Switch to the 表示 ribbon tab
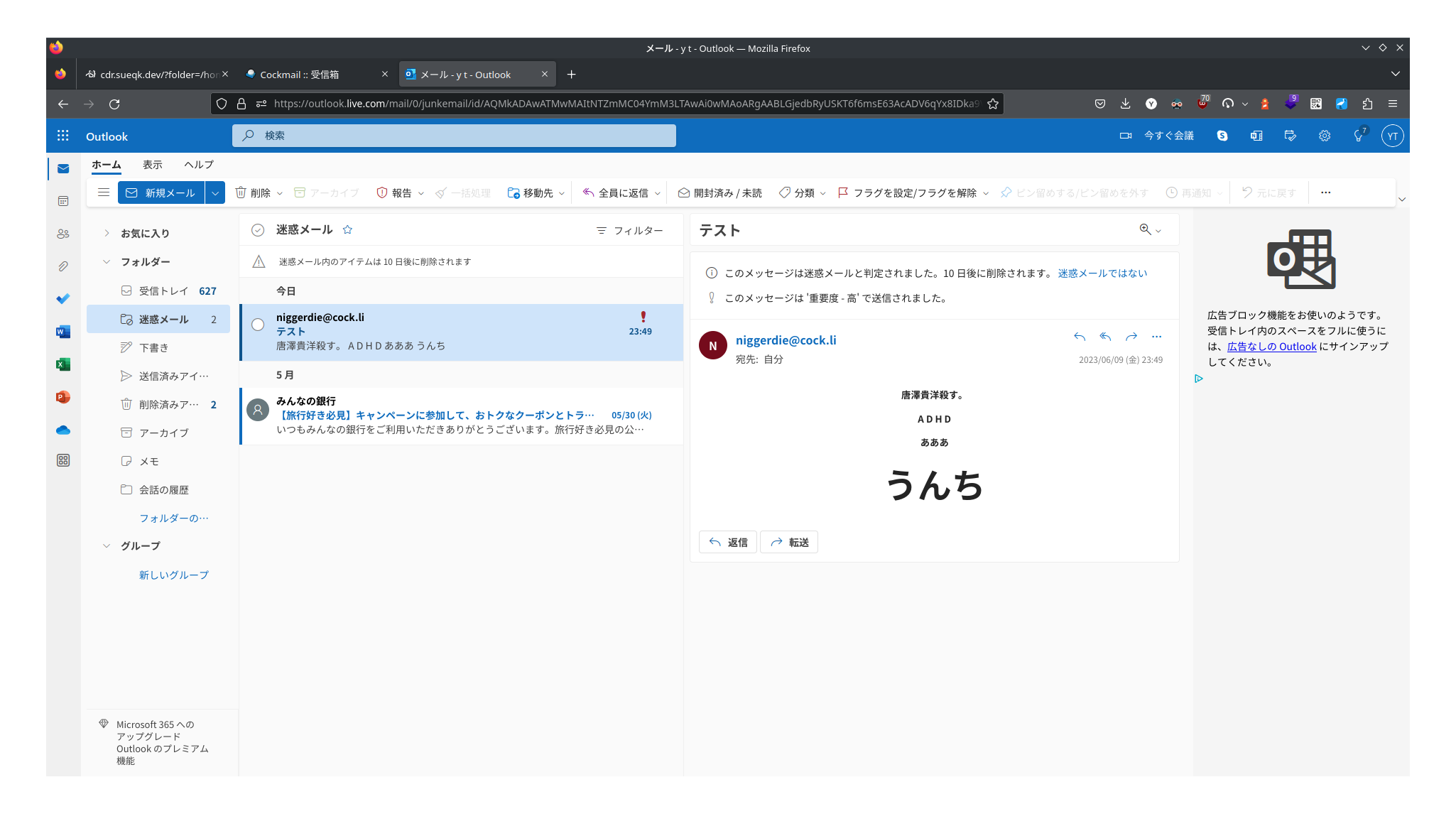The height and width of the screenshot is (831, 1456). click(152, 164)
